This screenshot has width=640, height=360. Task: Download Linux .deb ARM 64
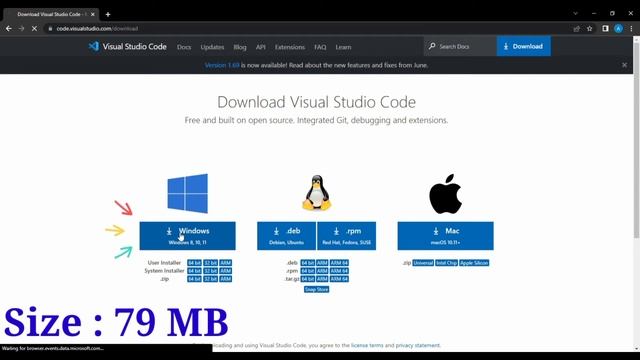pos(339,263)
